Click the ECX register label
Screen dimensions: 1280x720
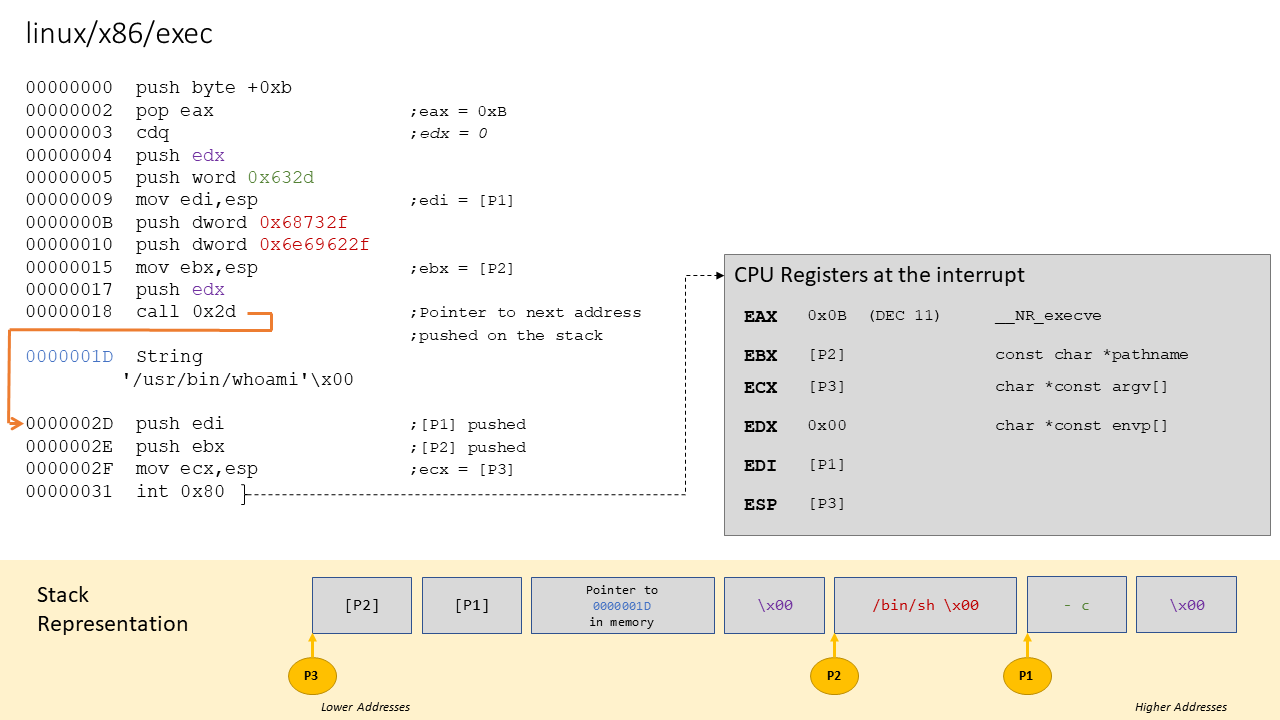(760, 387)
